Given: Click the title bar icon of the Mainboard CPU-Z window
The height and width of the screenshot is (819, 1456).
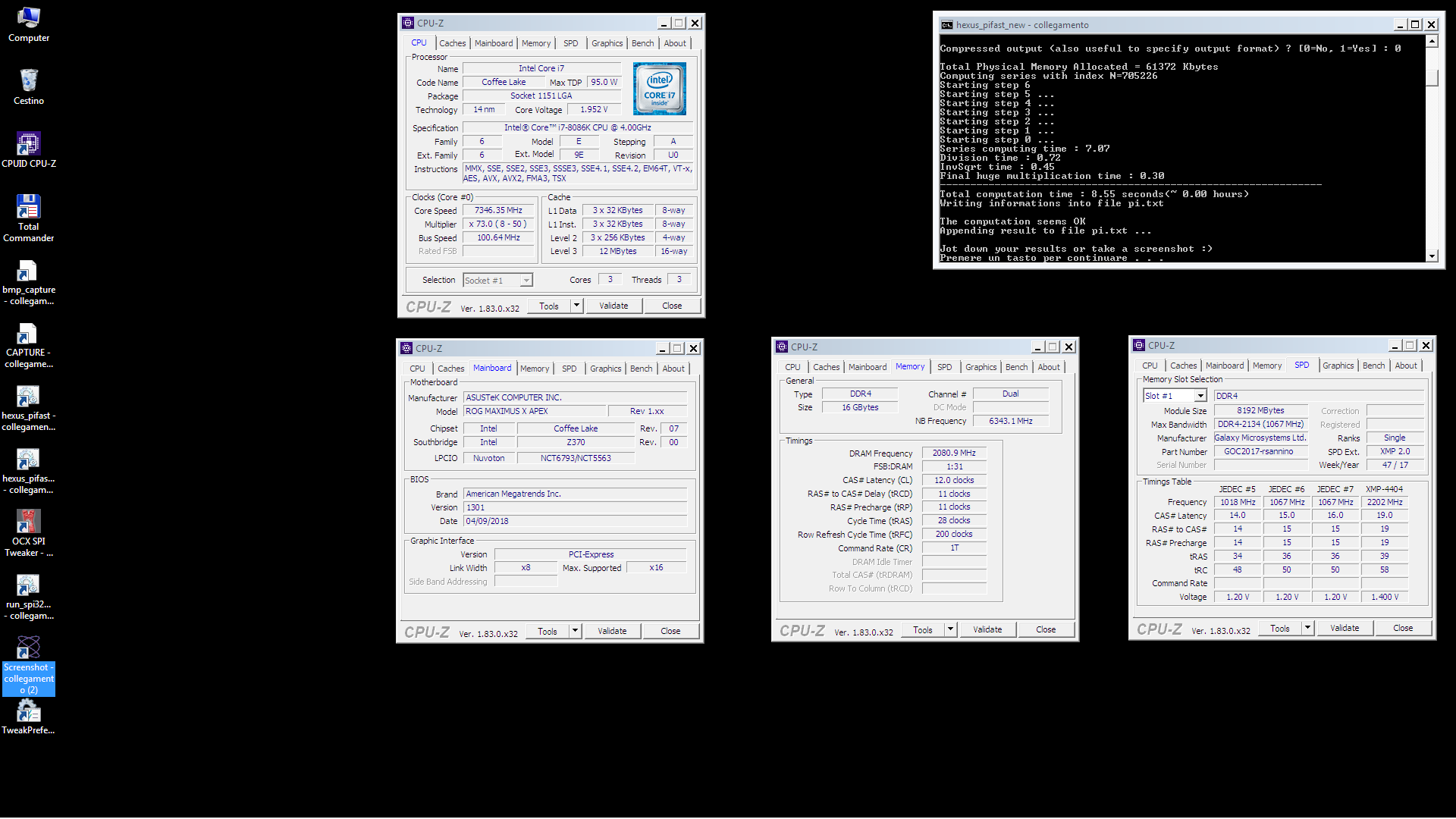Looking at the screenshot, I should pyautogui.click(x=406, y=348).
